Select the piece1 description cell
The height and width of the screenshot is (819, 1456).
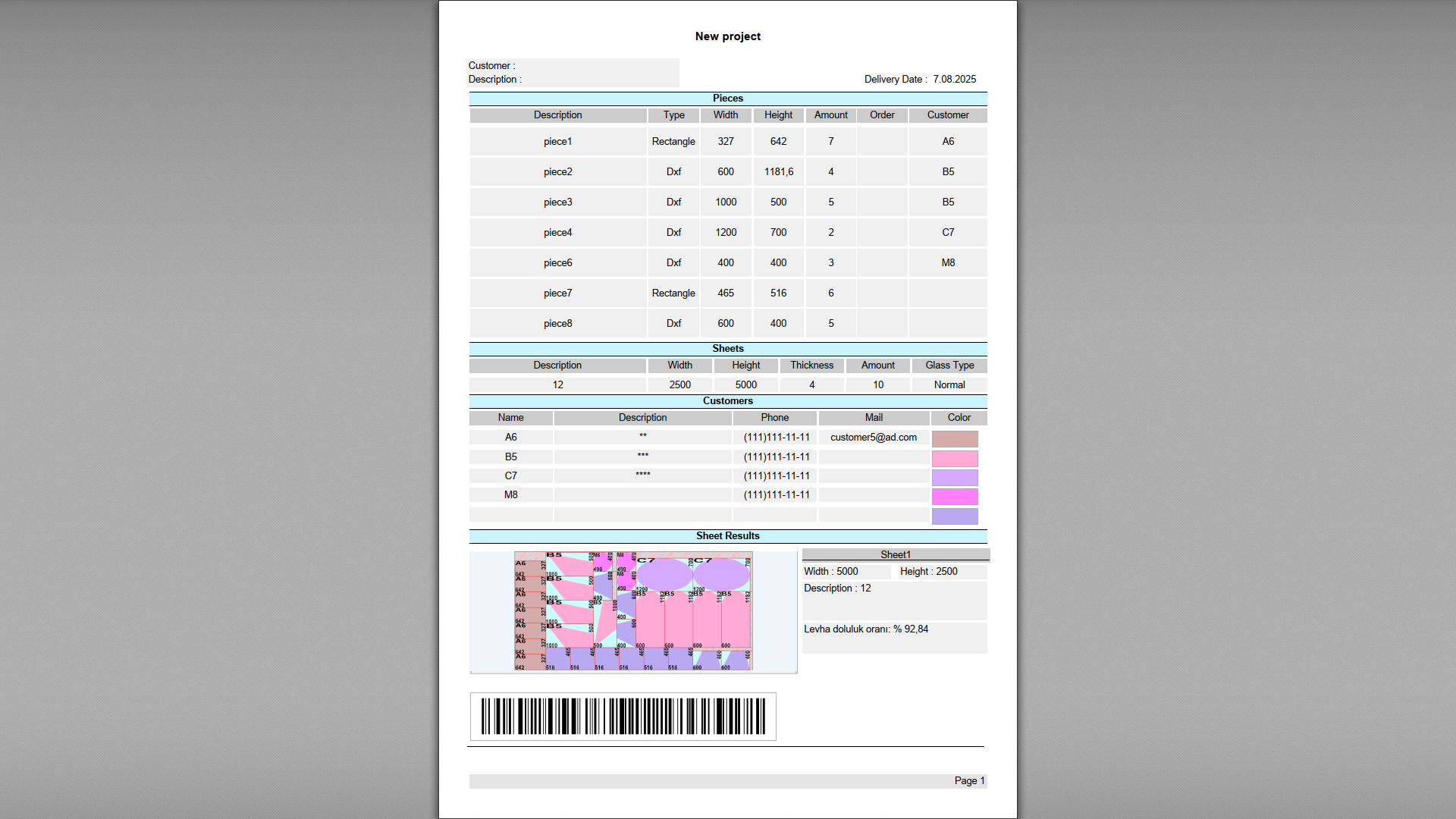click(558, 142)
